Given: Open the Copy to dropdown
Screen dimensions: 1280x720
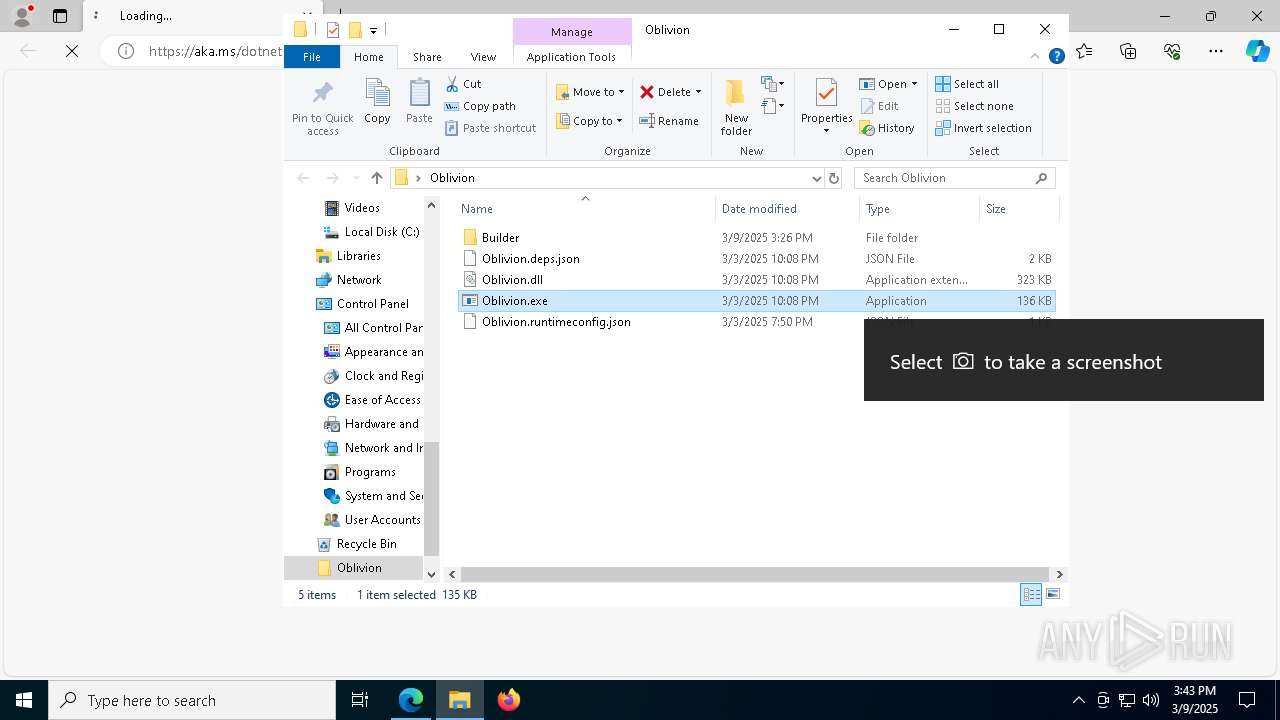Looking at the screenshot, I should pos(589,121).
